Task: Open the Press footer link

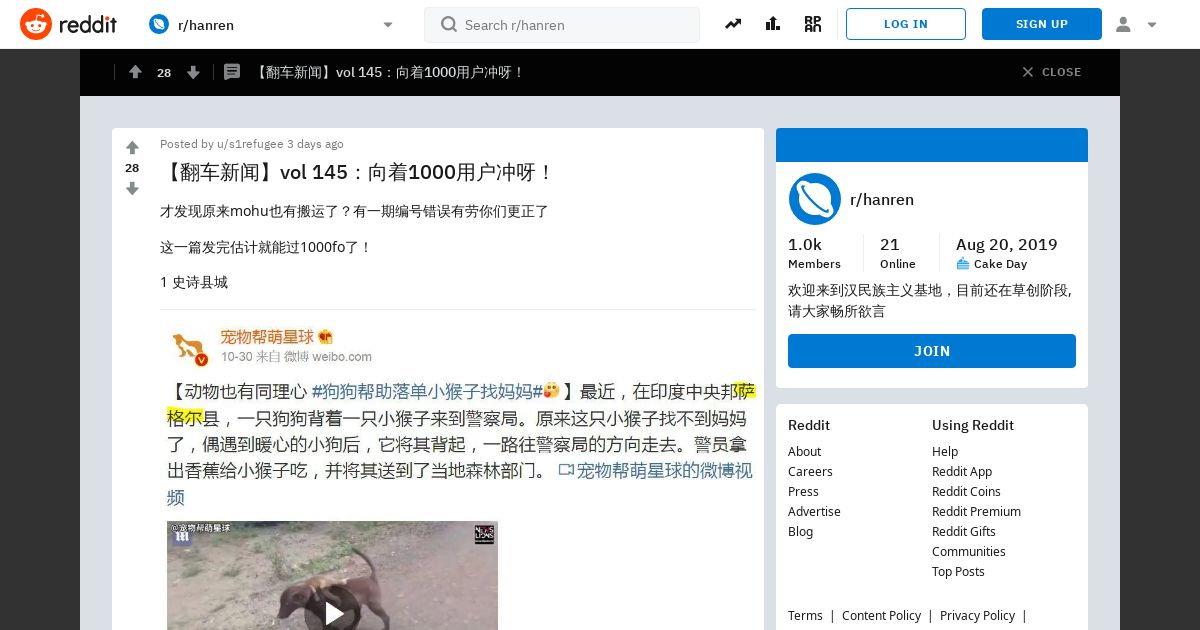Action: (803, 492)
